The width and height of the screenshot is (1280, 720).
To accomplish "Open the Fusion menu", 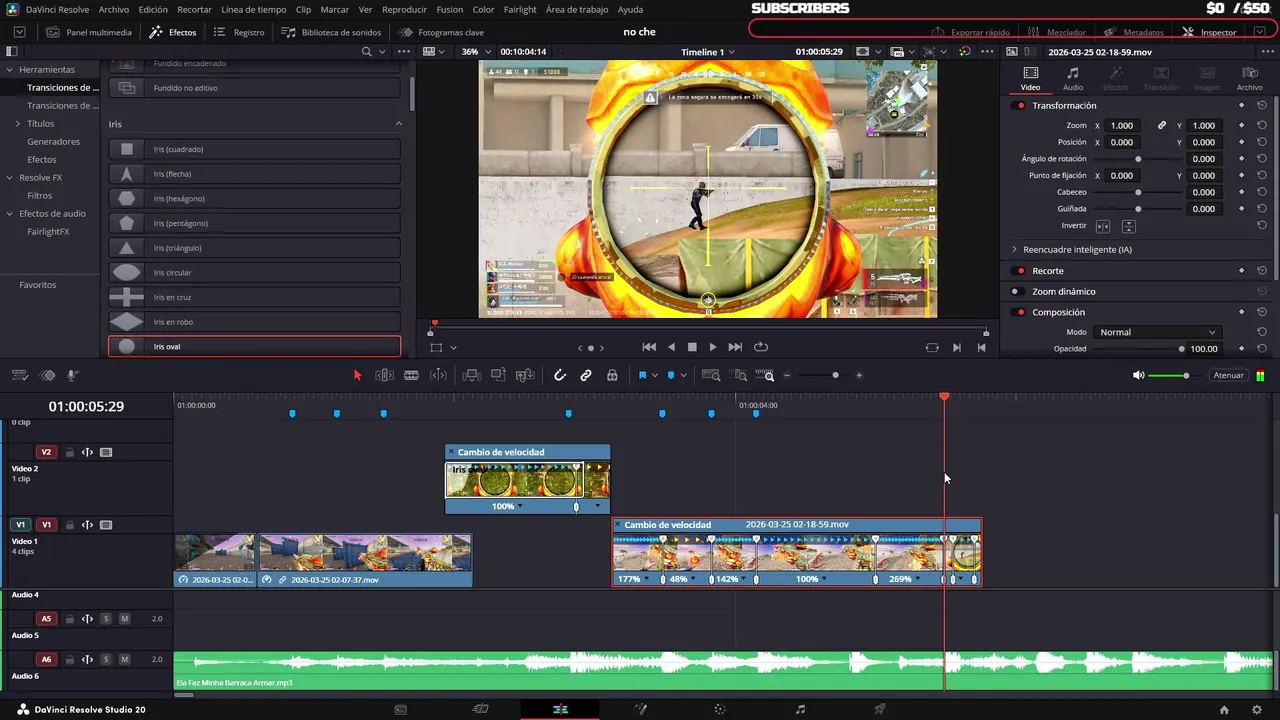I will point(450,9).
